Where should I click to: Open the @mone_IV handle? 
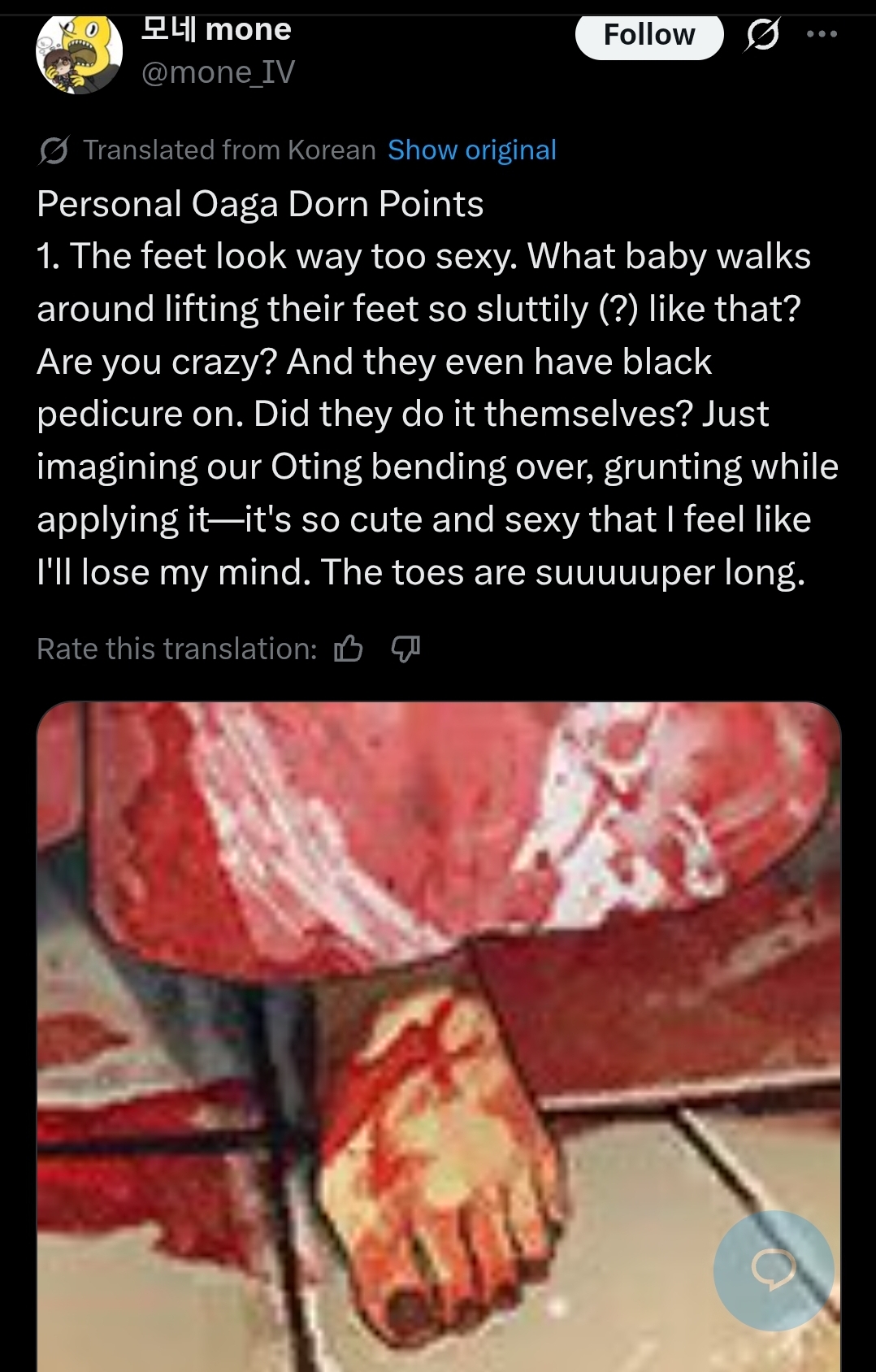[218, 72]
